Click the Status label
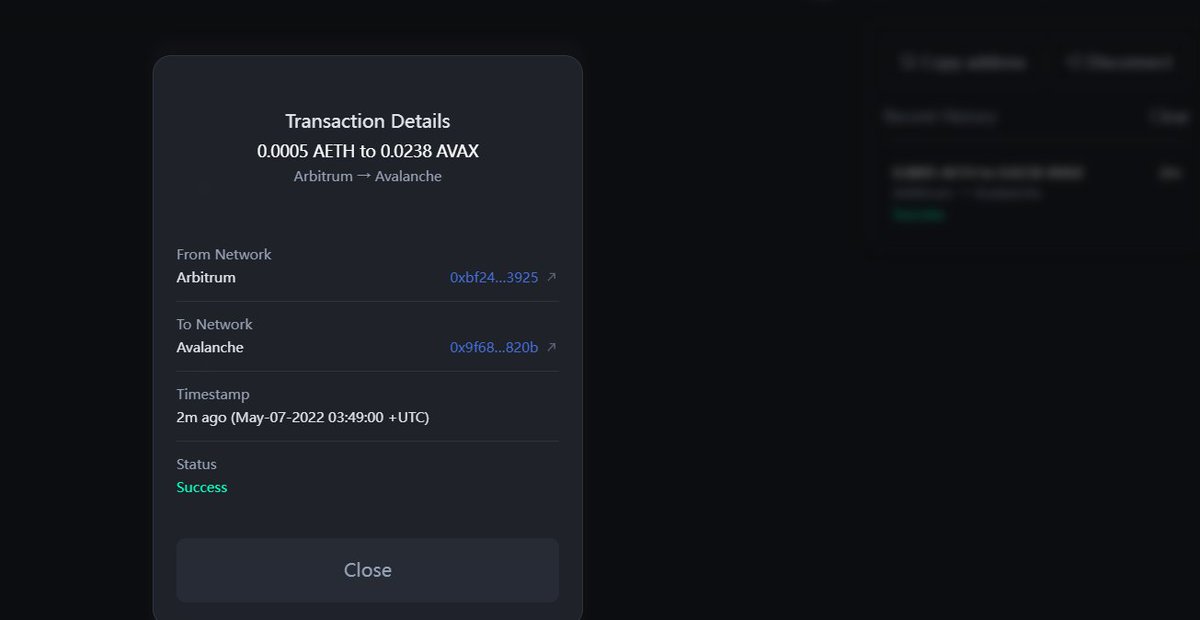Viewport: 1200px width, 620px height. pyautogui.click(x=197, y=464)
